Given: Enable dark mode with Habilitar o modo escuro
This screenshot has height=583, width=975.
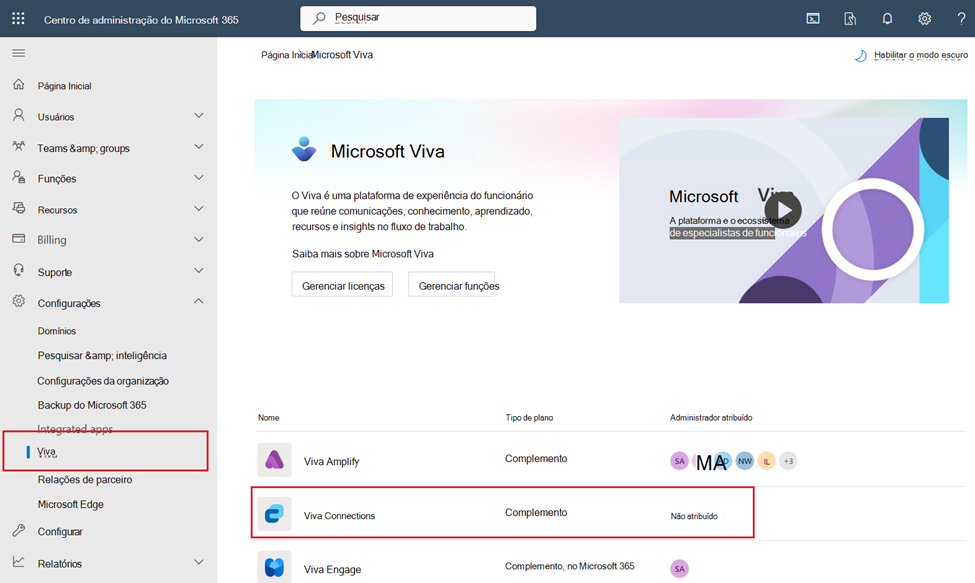Looking at the screenshot, I should click(x=911, y=56).
